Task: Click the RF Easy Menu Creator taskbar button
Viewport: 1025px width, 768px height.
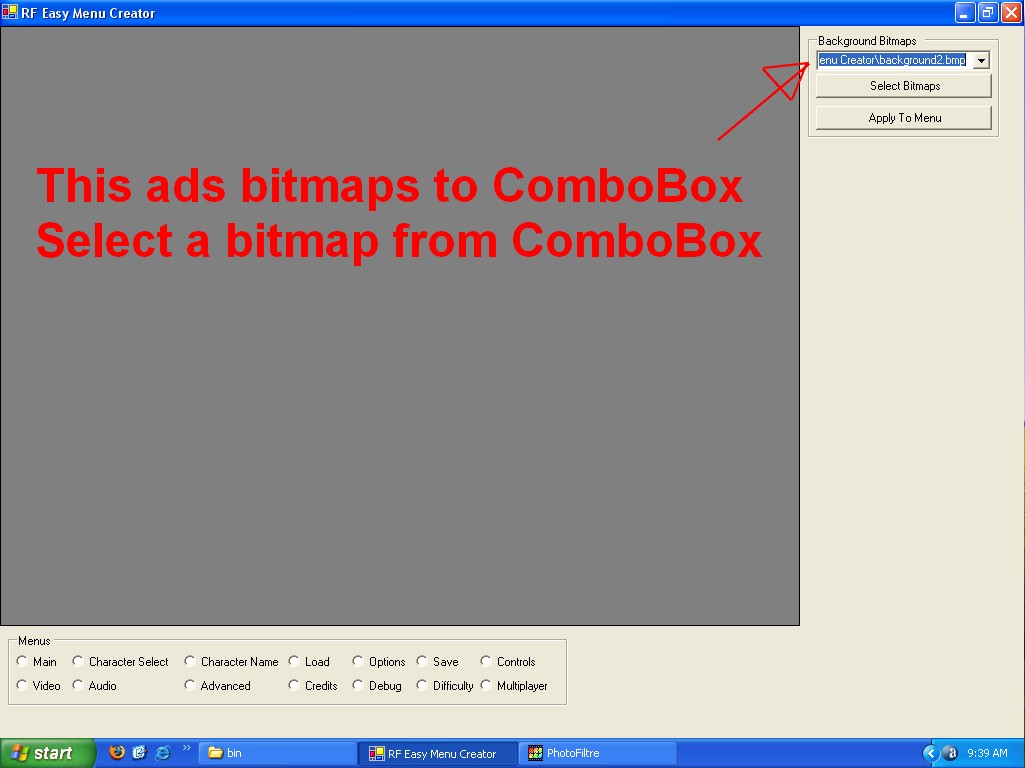Action: tap(436, 753)
